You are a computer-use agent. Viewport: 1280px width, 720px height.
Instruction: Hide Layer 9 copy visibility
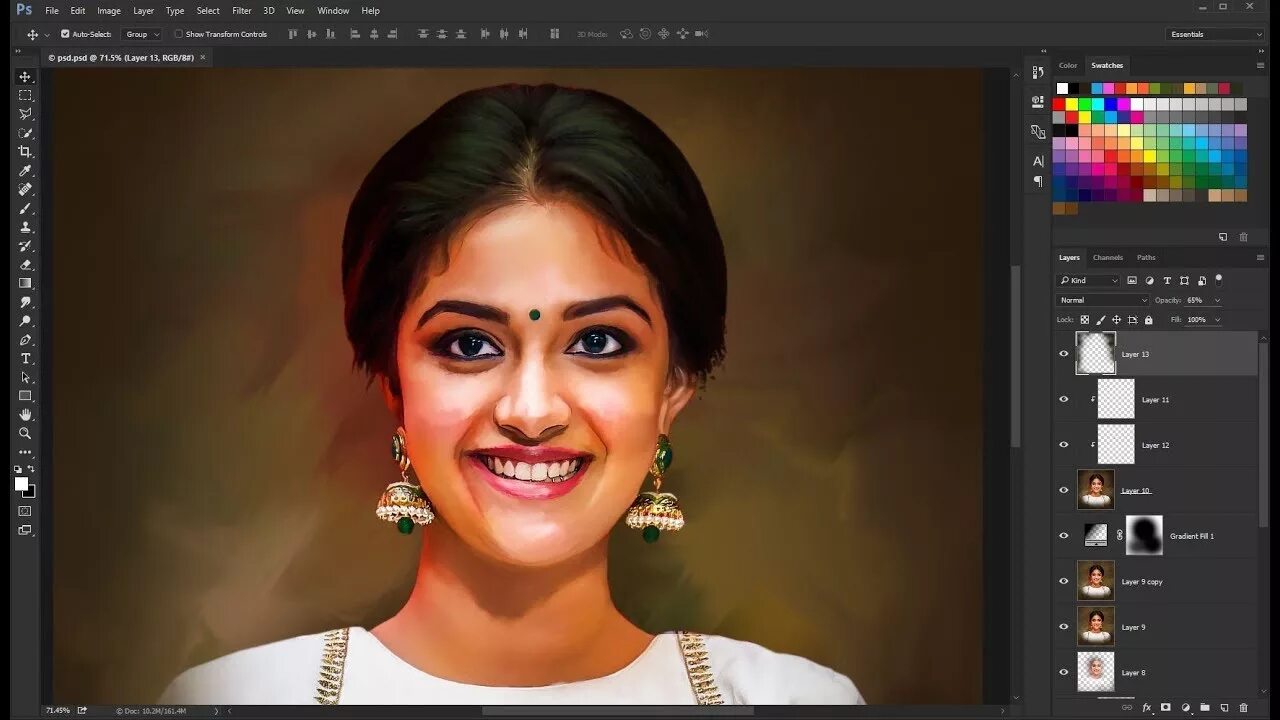(x=1064, y=581)
